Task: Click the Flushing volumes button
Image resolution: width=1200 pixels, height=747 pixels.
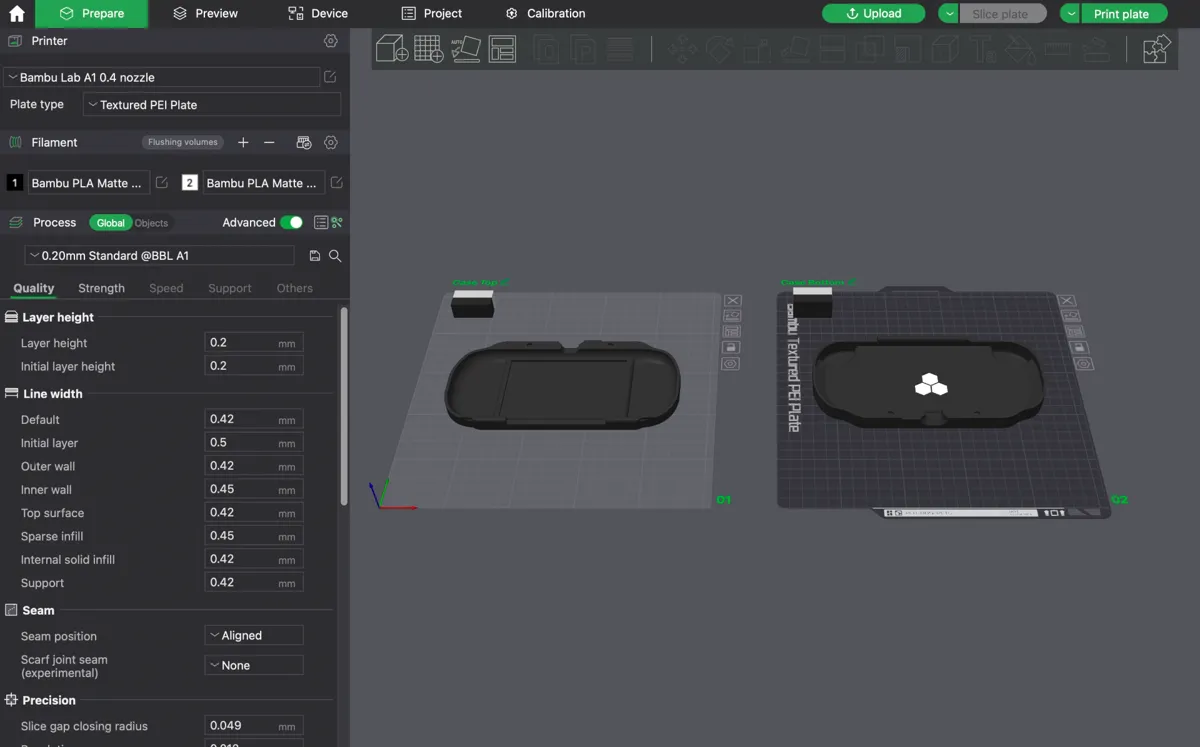Action: (x=183, y=142)
